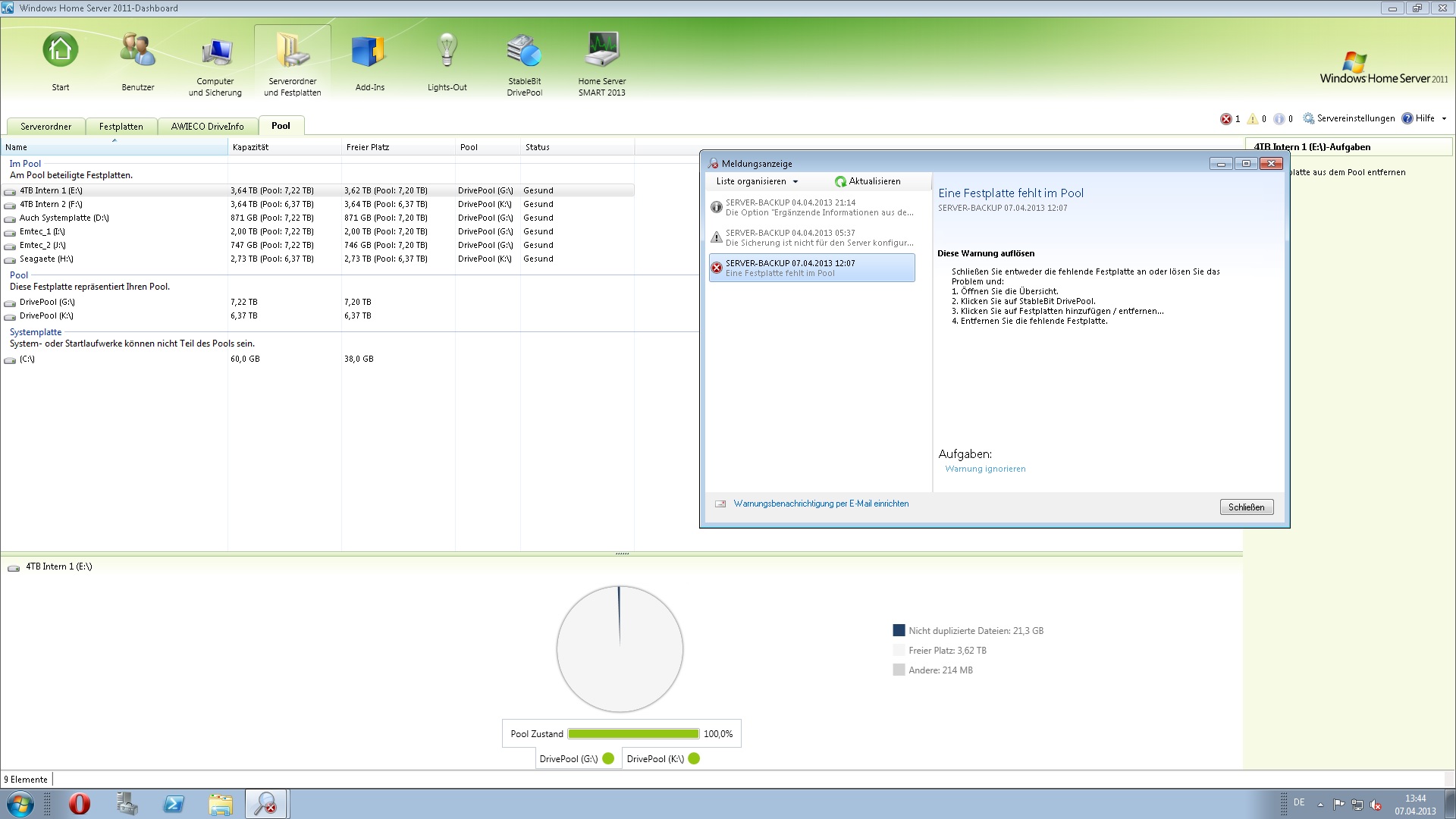Expand the Hilfe dropdown arrow
The height and width of the screenshot is (819, 1456).
[x=1444, y=118]
